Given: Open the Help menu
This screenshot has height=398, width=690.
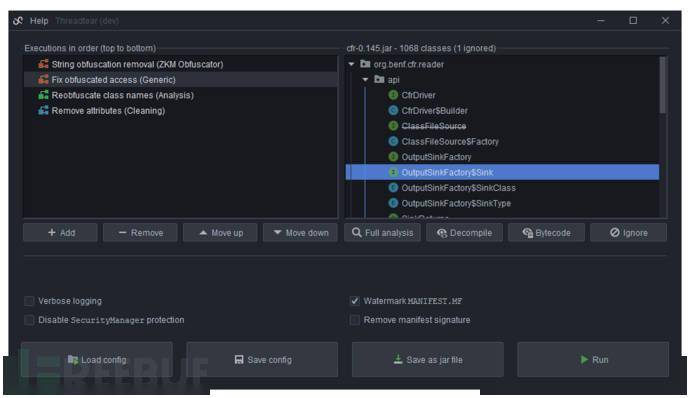Looking at the screenshot, I should [x=39, y=21].
